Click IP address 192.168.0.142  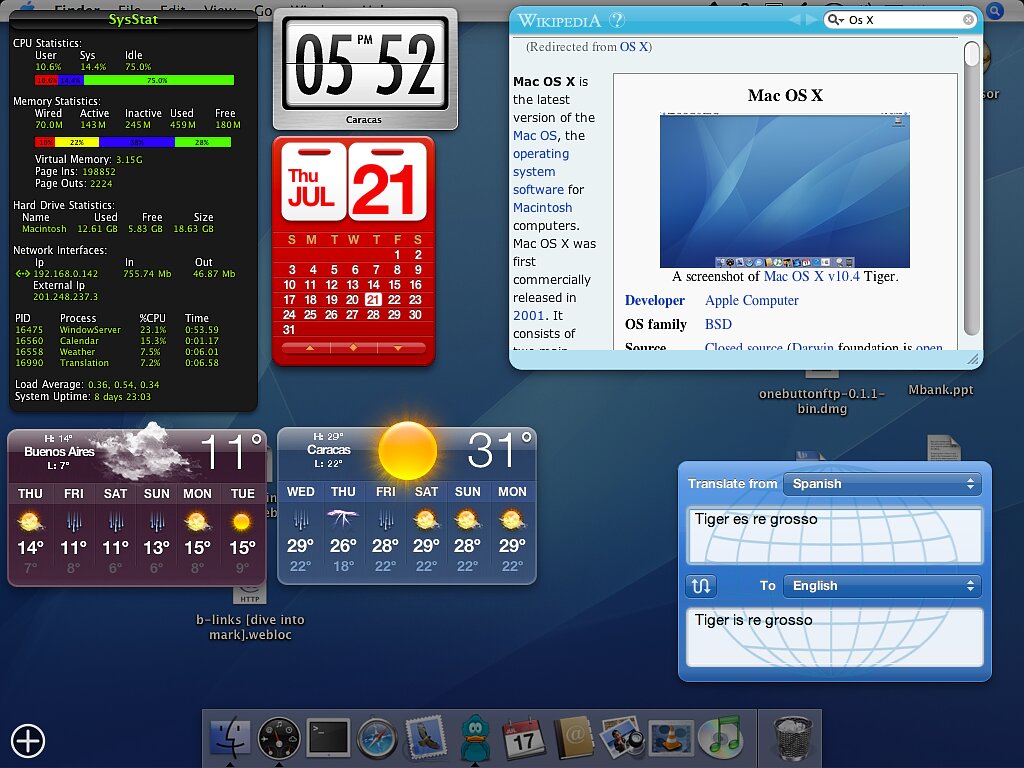(x=65, y=274)
